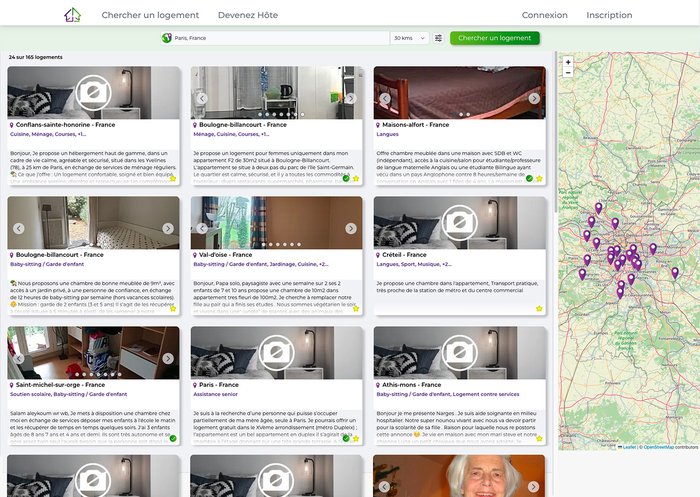Open Devenez Hôte menu item
Screen dimensions: 700x497
pyautogui.click(x=248, y=15)
